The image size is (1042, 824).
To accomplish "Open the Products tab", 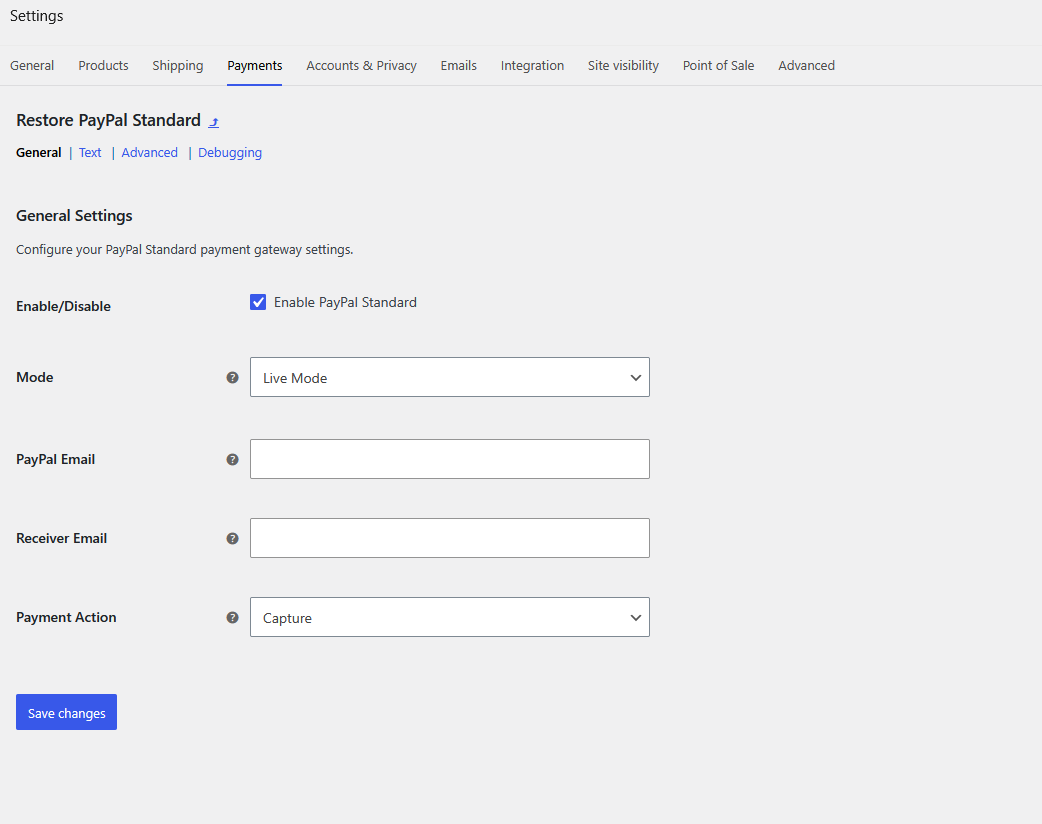I will [x=103, y=66].
